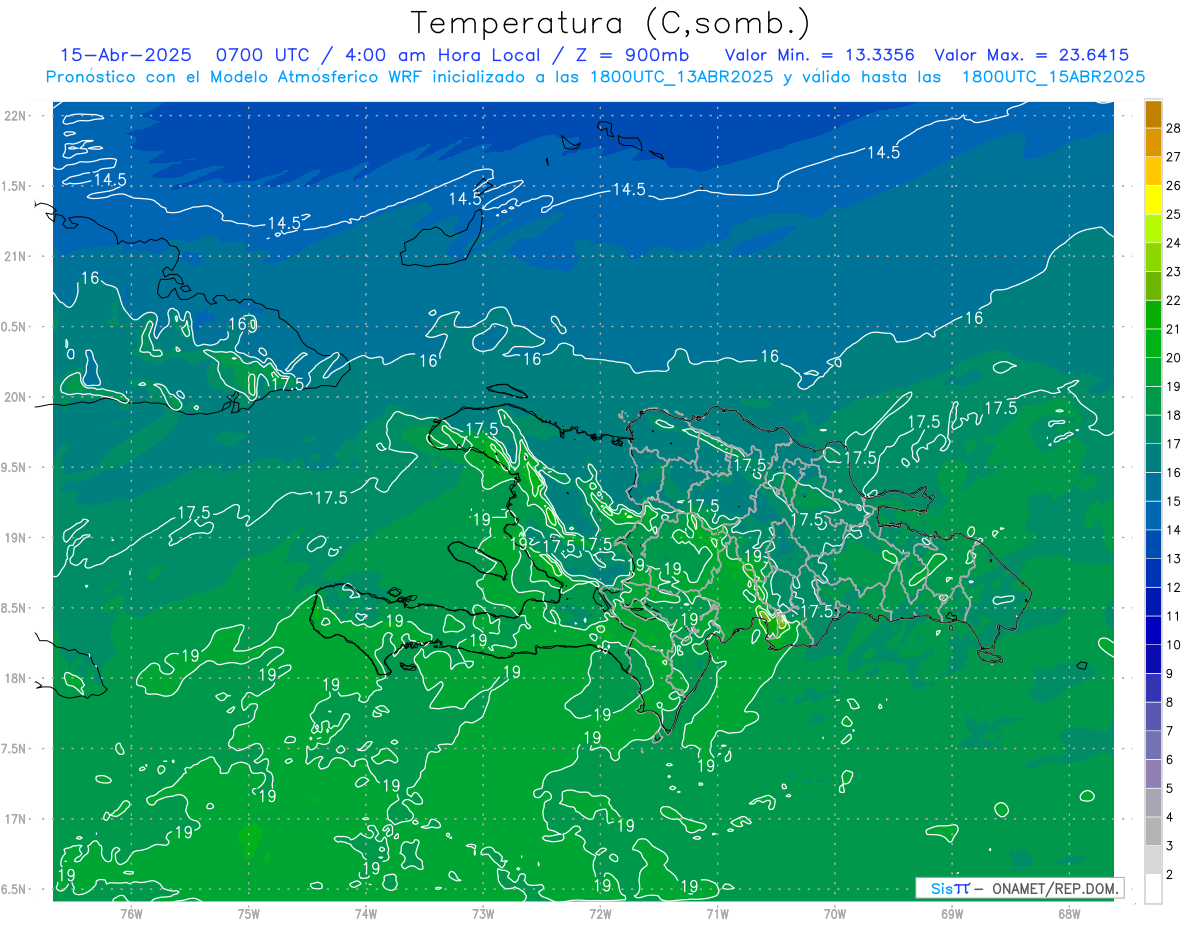
Task: Click the yellow swatch between 25 and 26
Action: click(x=1153, y=200)
